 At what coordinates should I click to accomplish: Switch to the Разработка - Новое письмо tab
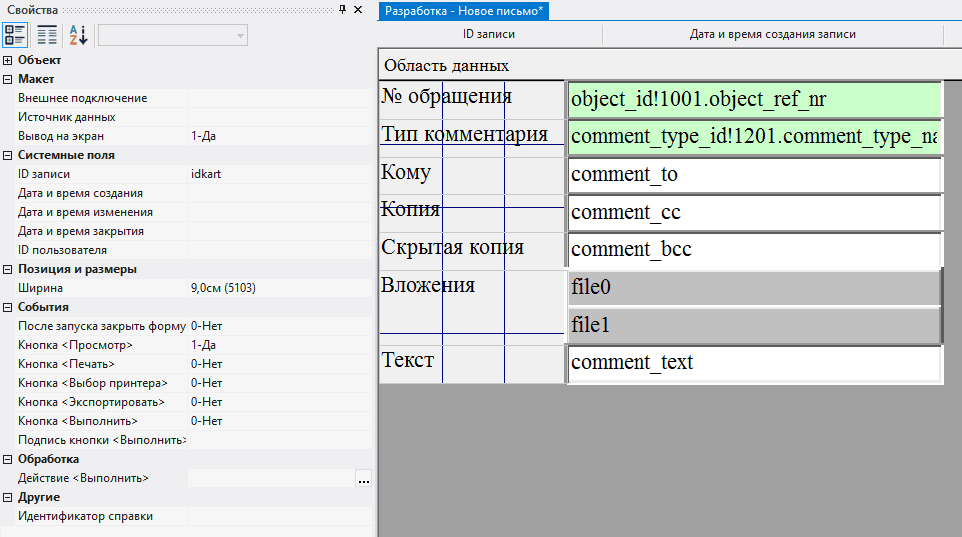pyautogui.click(x=464, y=10)
